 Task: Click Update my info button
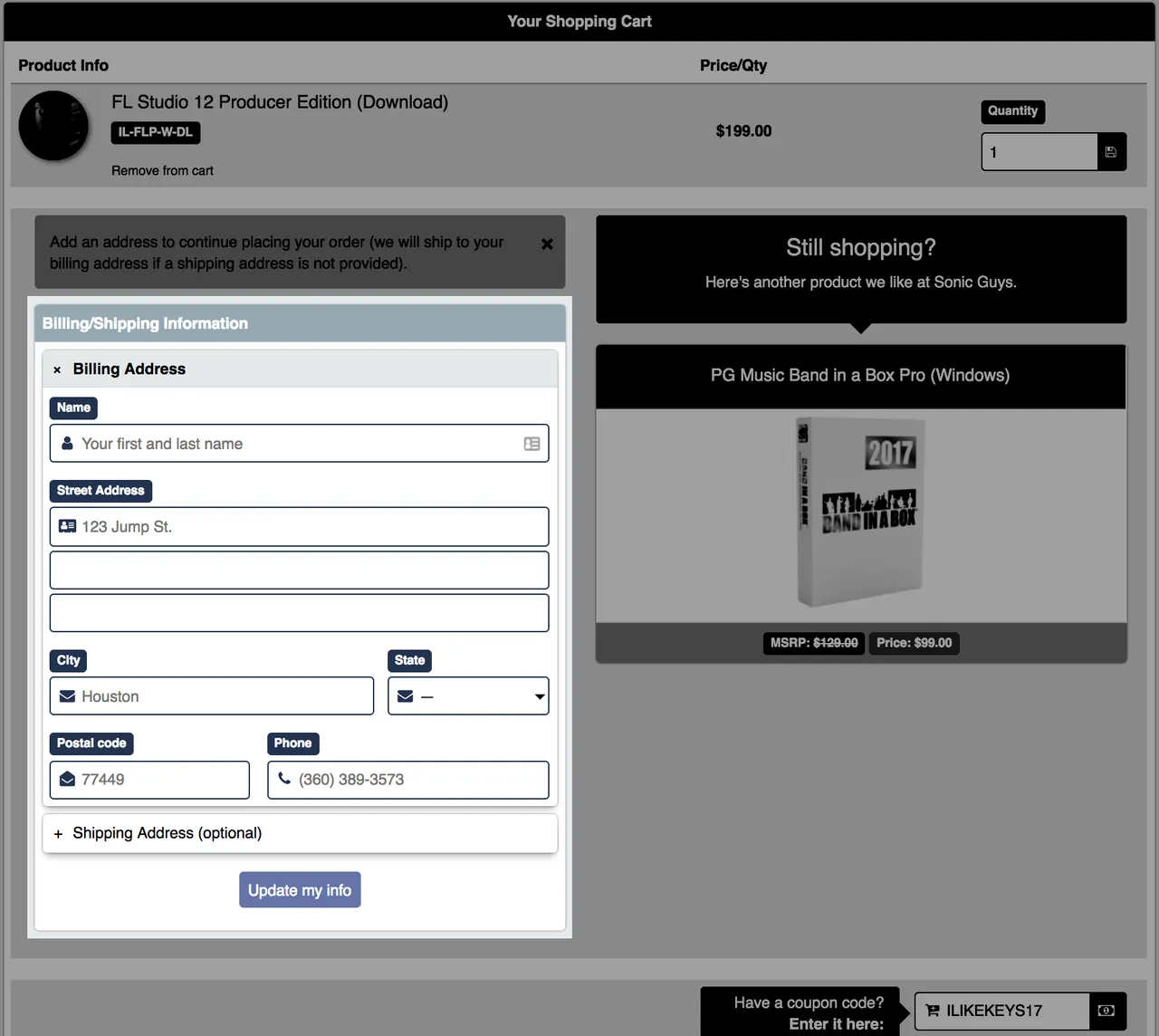[300, 890]
